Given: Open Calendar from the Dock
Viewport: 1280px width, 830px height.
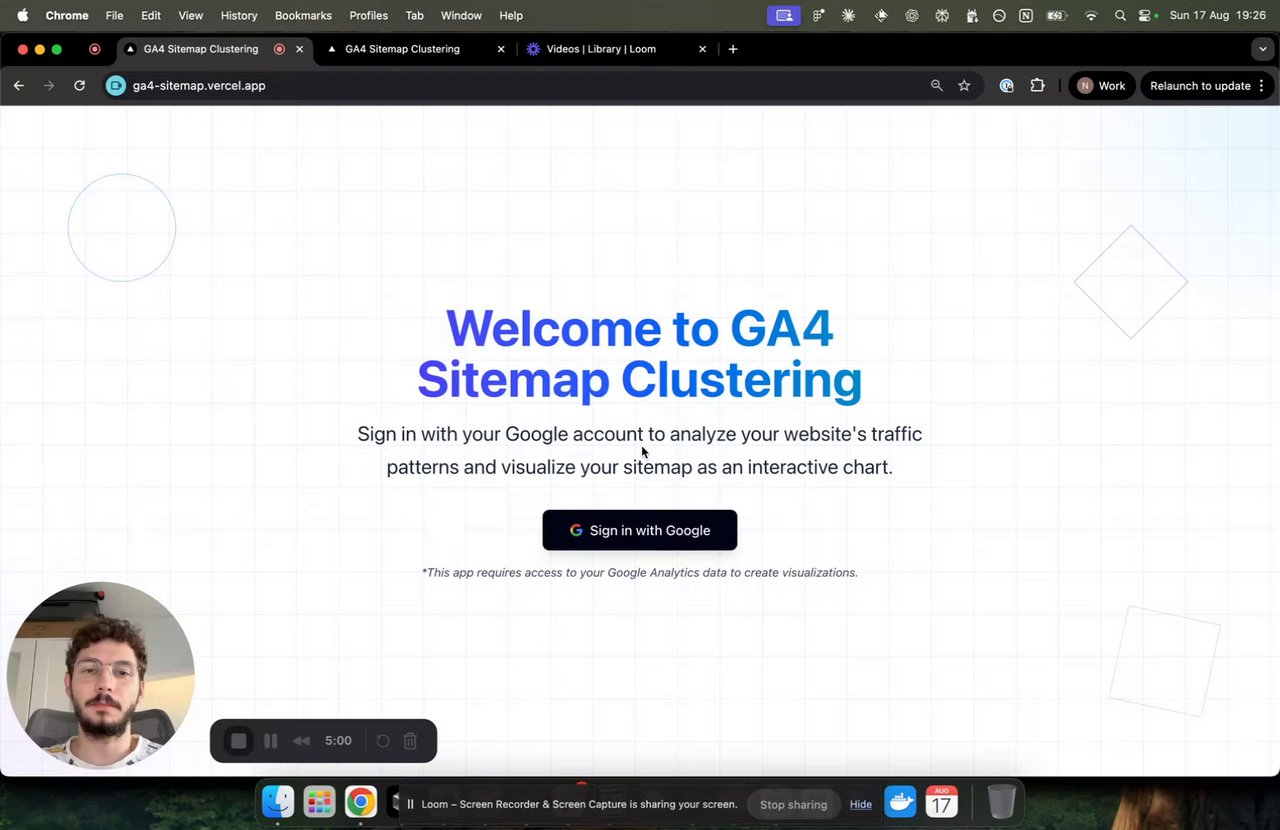Looking at the screenshot, I should (x=942, y=801).
